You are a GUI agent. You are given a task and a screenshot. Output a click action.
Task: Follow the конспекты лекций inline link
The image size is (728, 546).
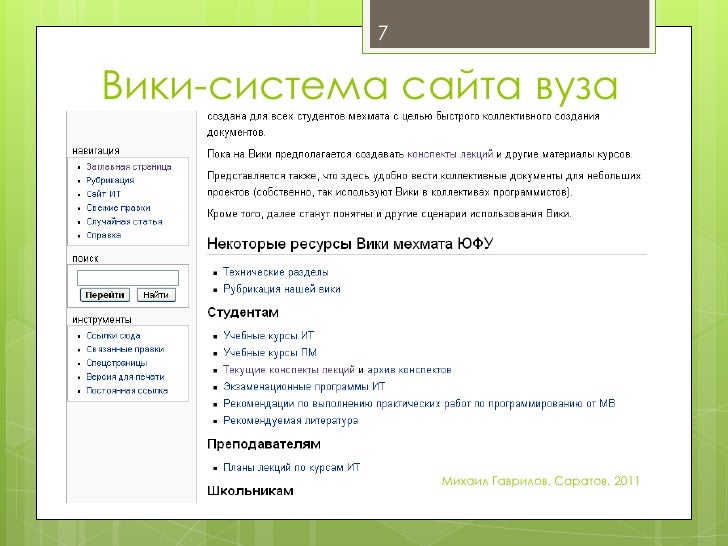point(450,154)
